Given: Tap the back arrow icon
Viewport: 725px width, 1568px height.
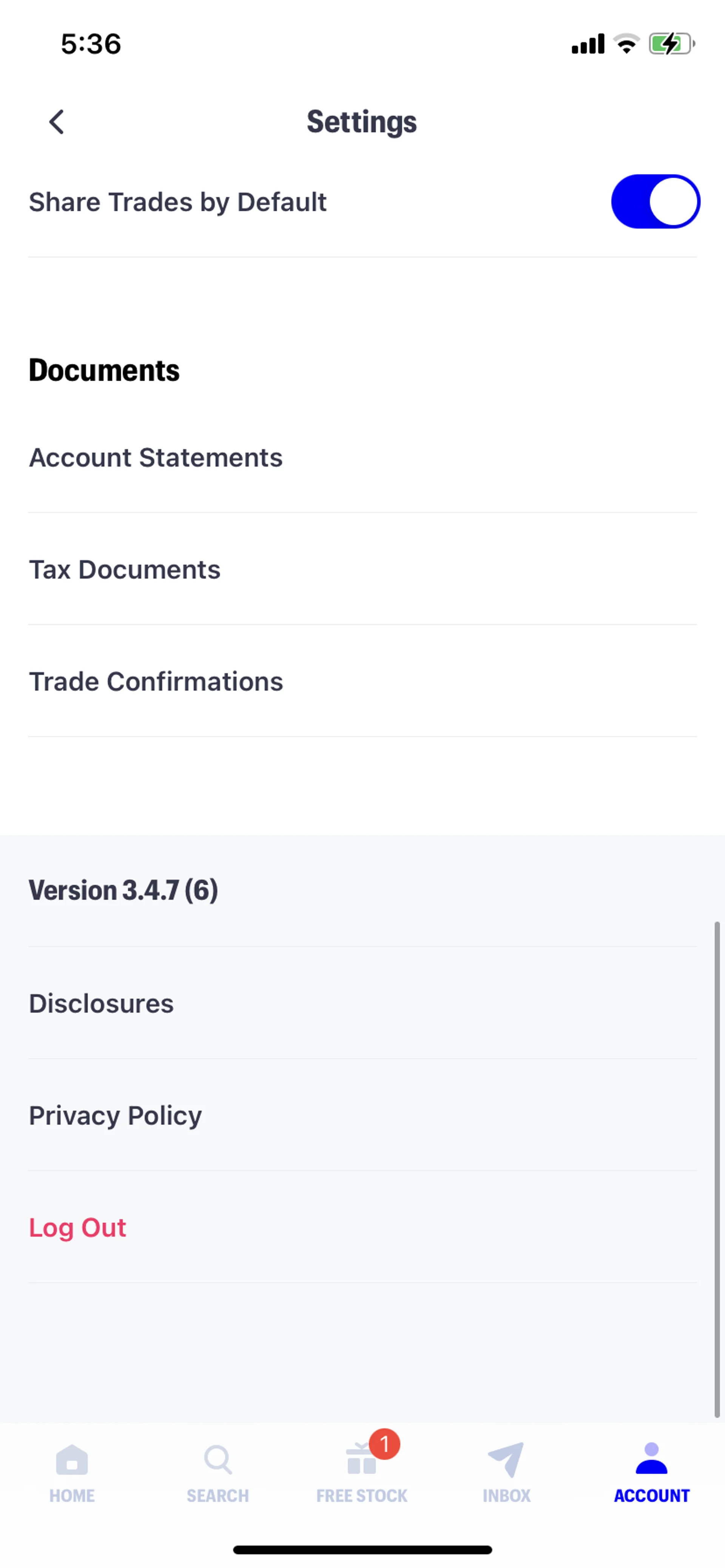Looking at the screenshot, I should 57,122.
